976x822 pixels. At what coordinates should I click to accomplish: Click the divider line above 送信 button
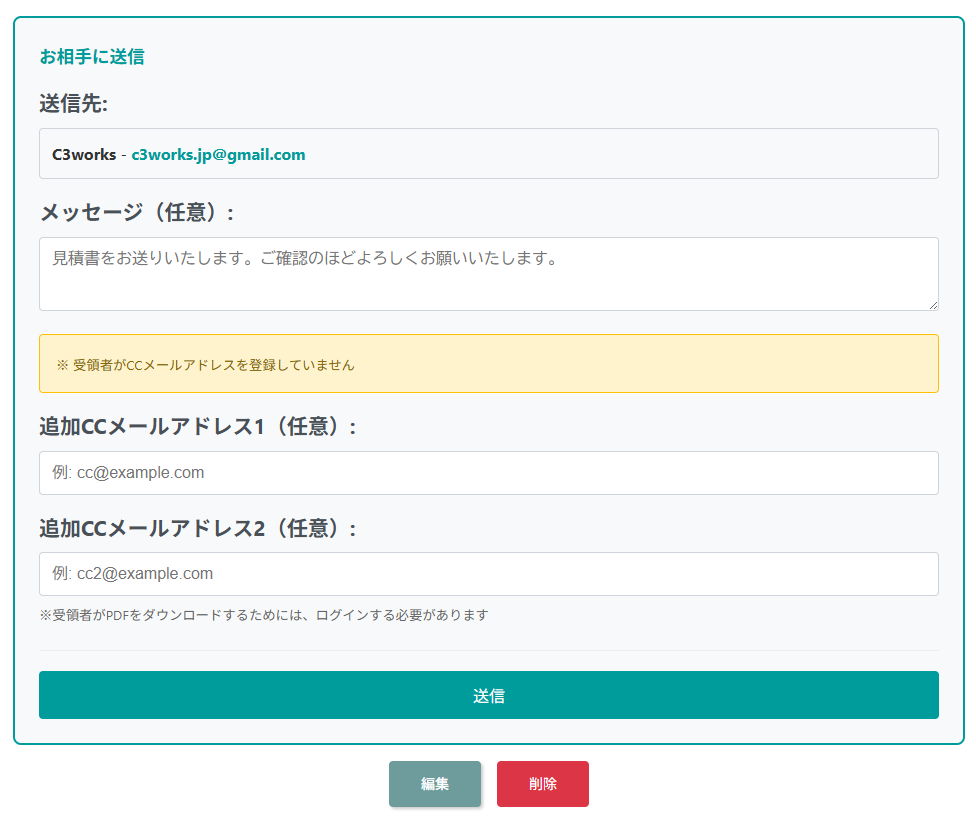[x=488, y=651]
